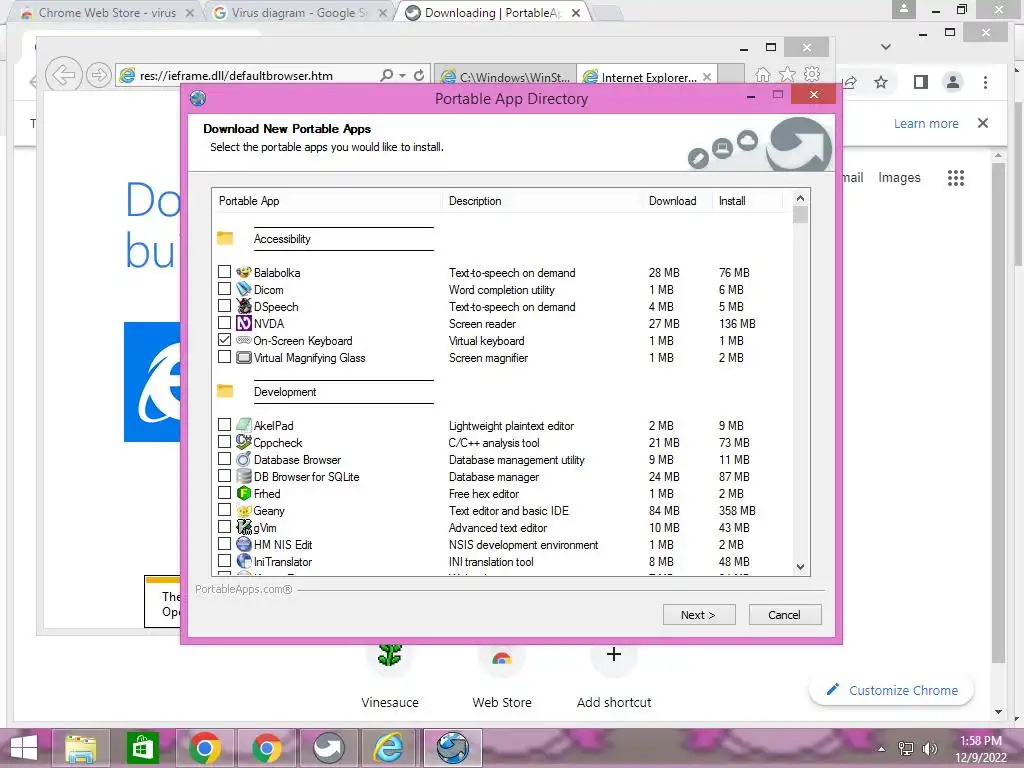
Task: Click the DSpeech app icon
Action: [x=244, y=306]
